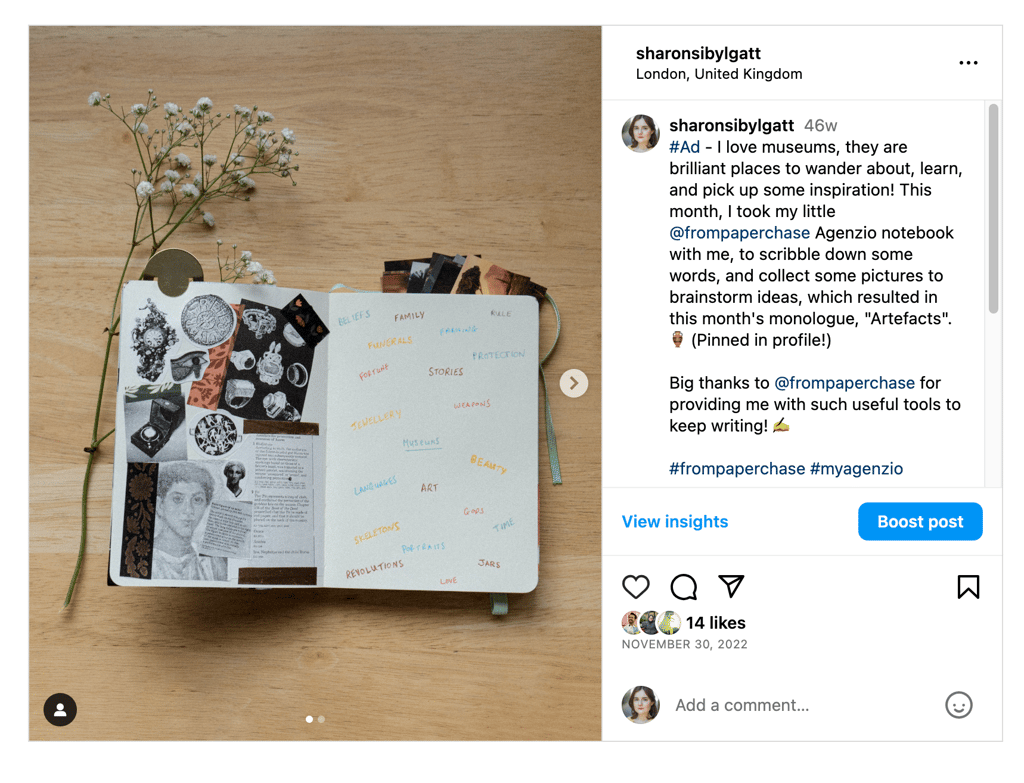This screenshot has width=1024, height=783.
Task: Open #Ad hashtag in caption
Action: (x=684, y=147)
